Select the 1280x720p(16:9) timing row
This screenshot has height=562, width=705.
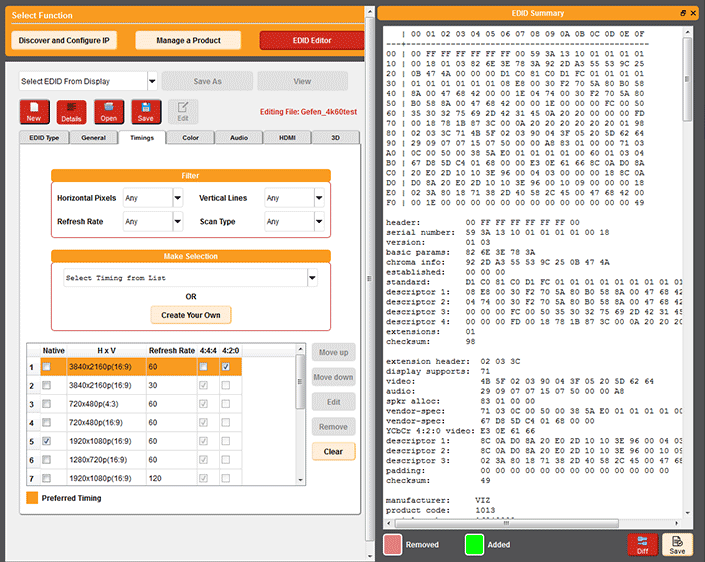[x=104, y=459]
